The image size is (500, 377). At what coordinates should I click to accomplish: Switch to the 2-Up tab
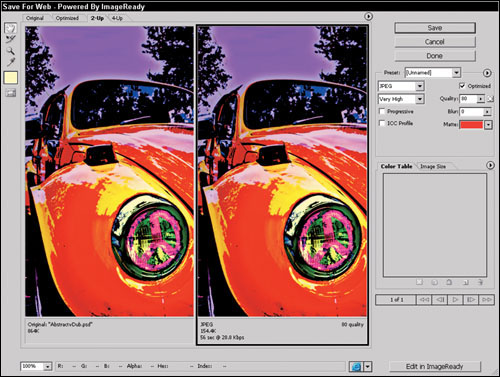point(97,18)
